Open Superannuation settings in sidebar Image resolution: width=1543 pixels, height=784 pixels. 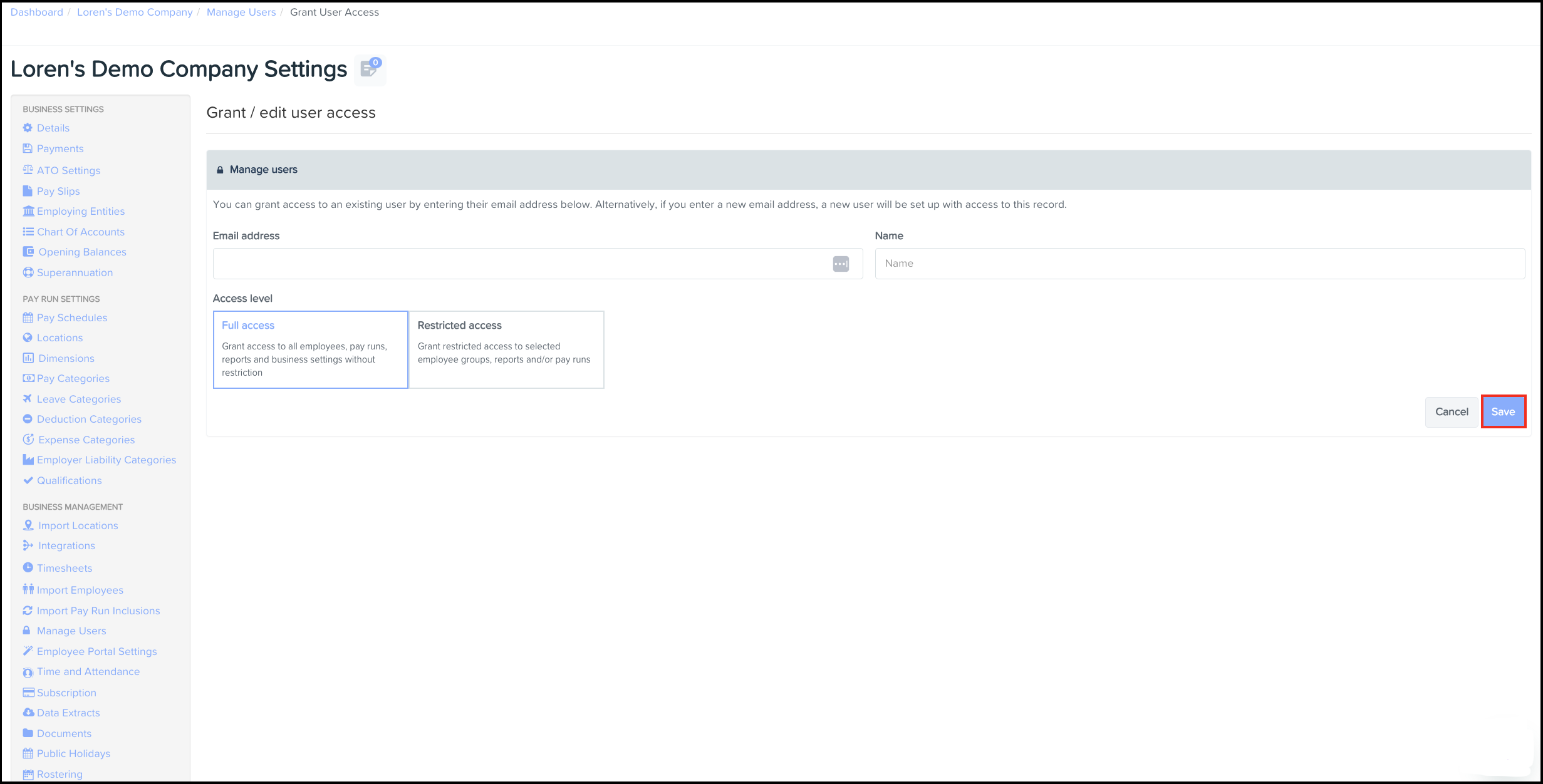[x=75, y=272]
